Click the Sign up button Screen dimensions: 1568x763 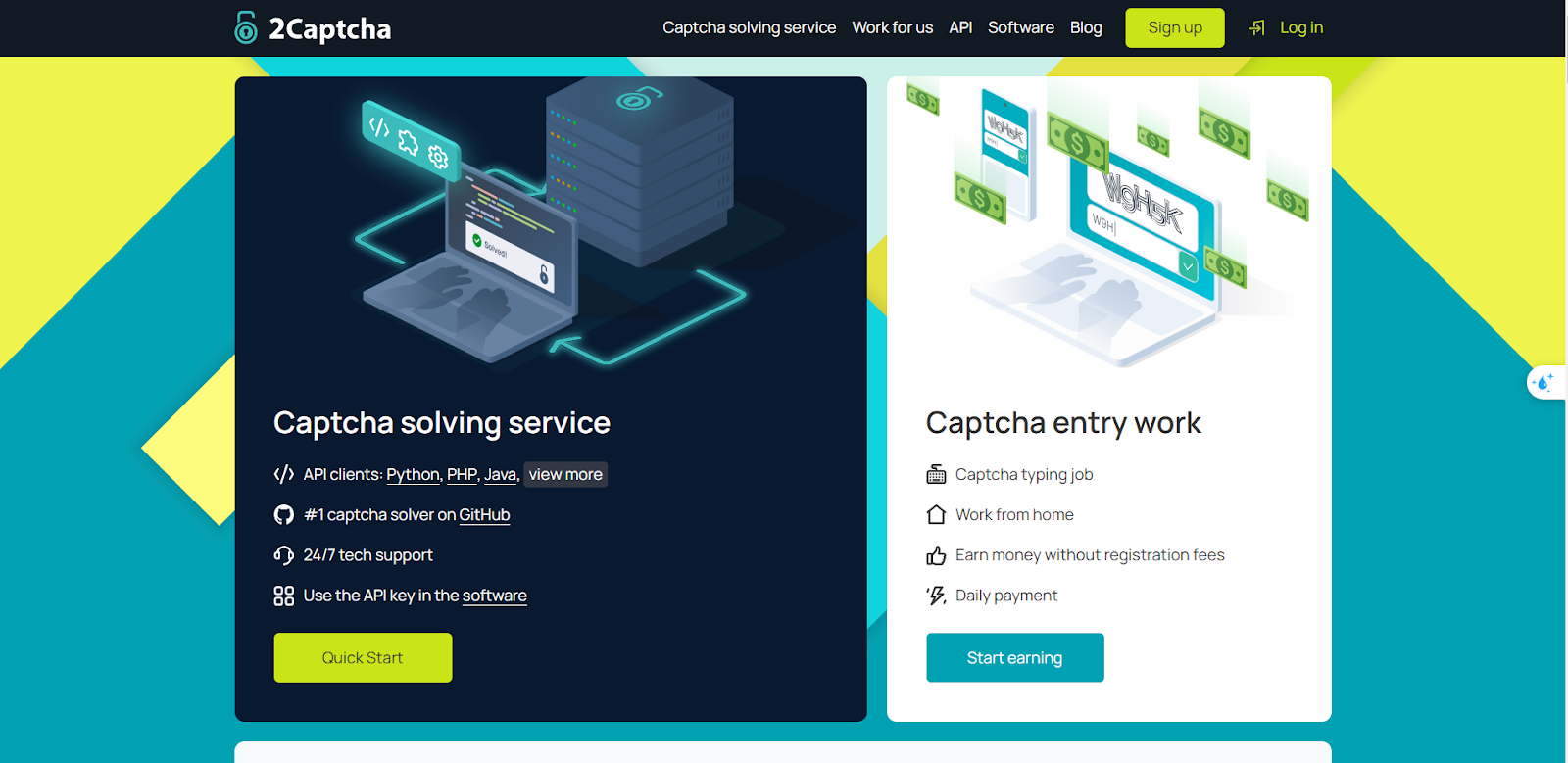[x=1175, y=27]
